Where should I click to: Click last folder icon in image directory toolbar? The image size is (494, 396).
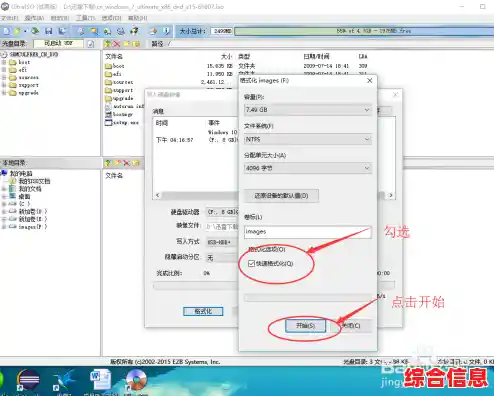click(x=136, y=44)
